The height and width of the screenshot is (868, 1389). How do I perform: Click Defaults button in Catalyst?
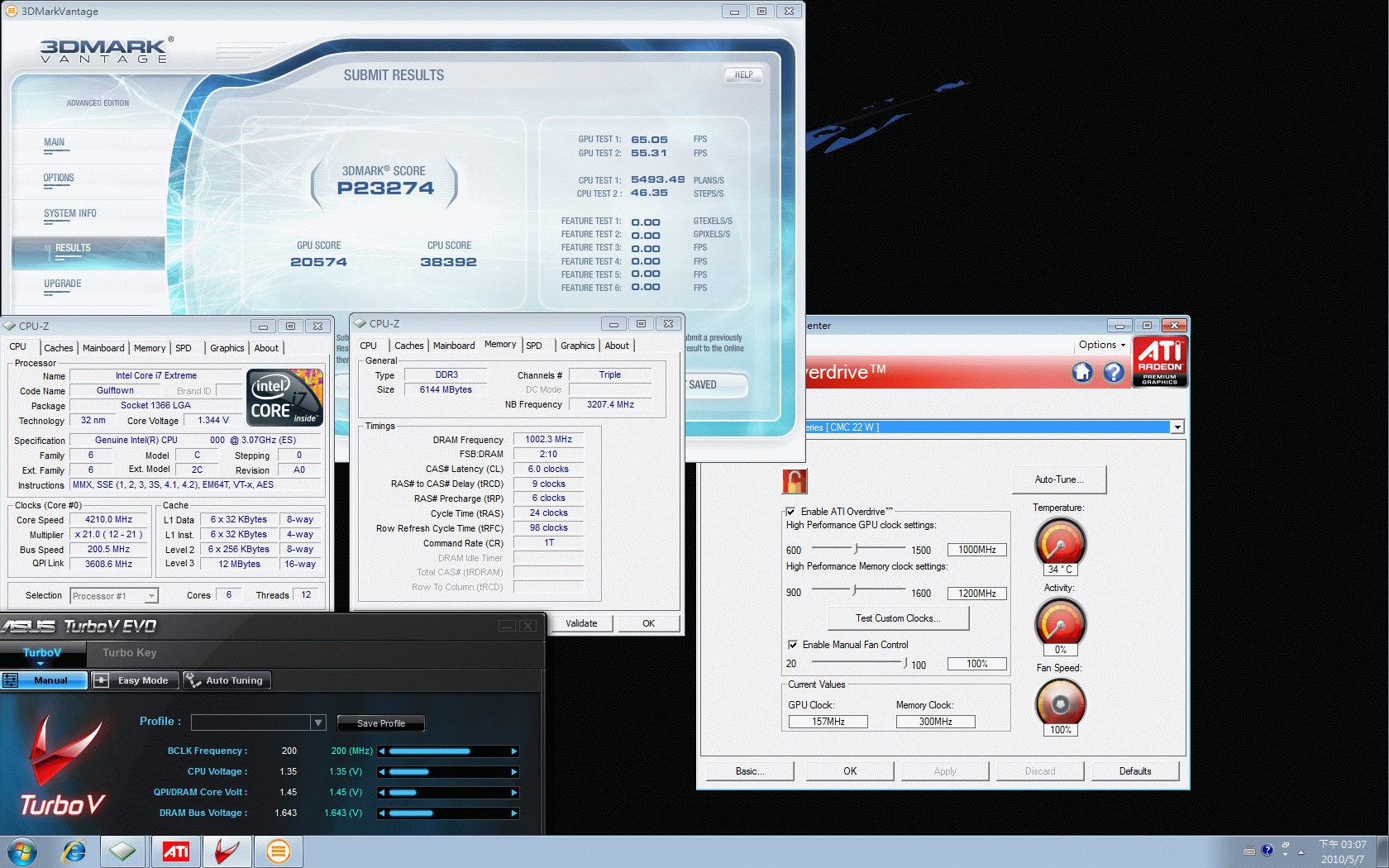1135,771
